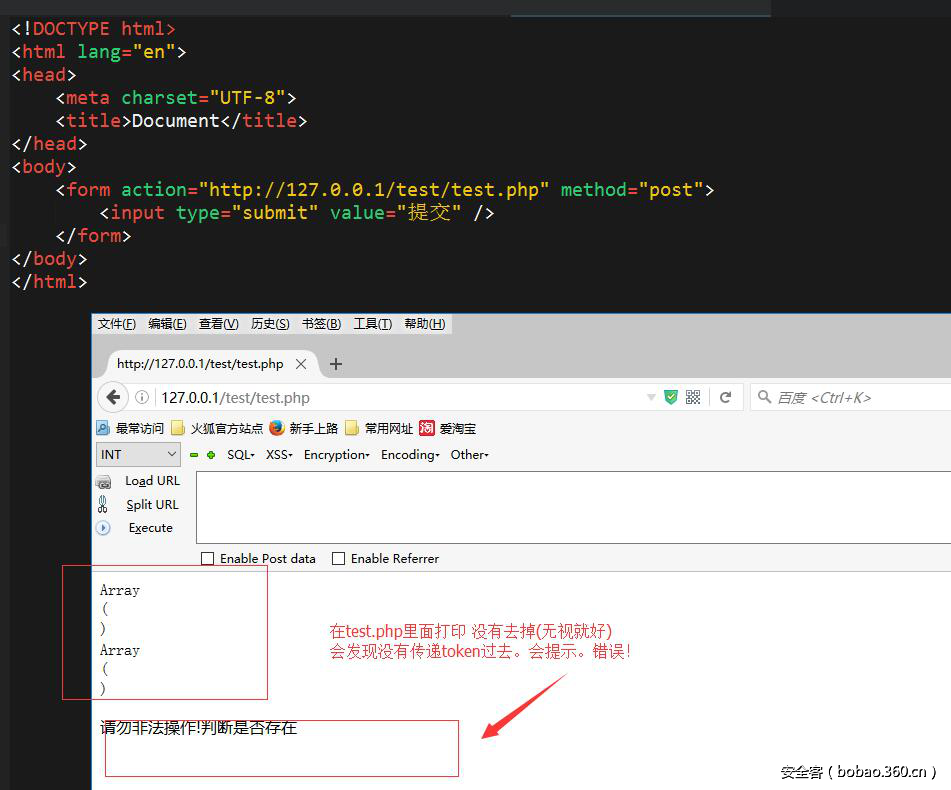Viewport: 951px width, 790px height.
Task: Click the 百度 search input field
Action: point(855,397)
